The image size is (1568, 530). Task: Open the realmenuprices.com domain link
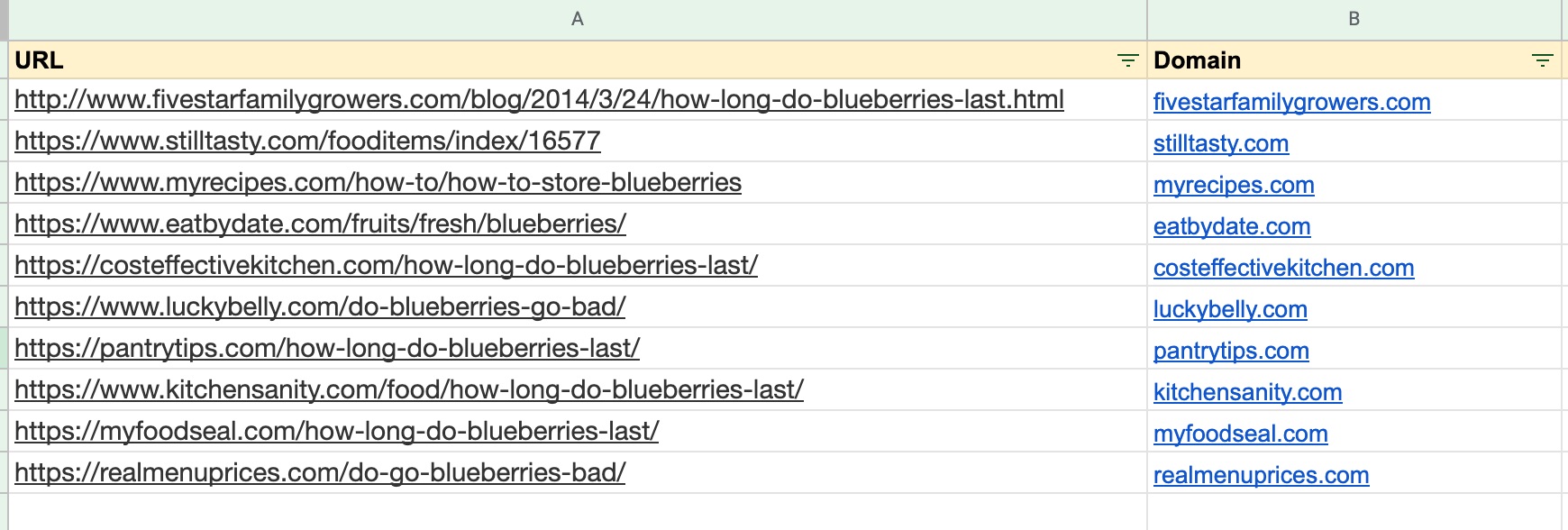tap(1261, 475)
